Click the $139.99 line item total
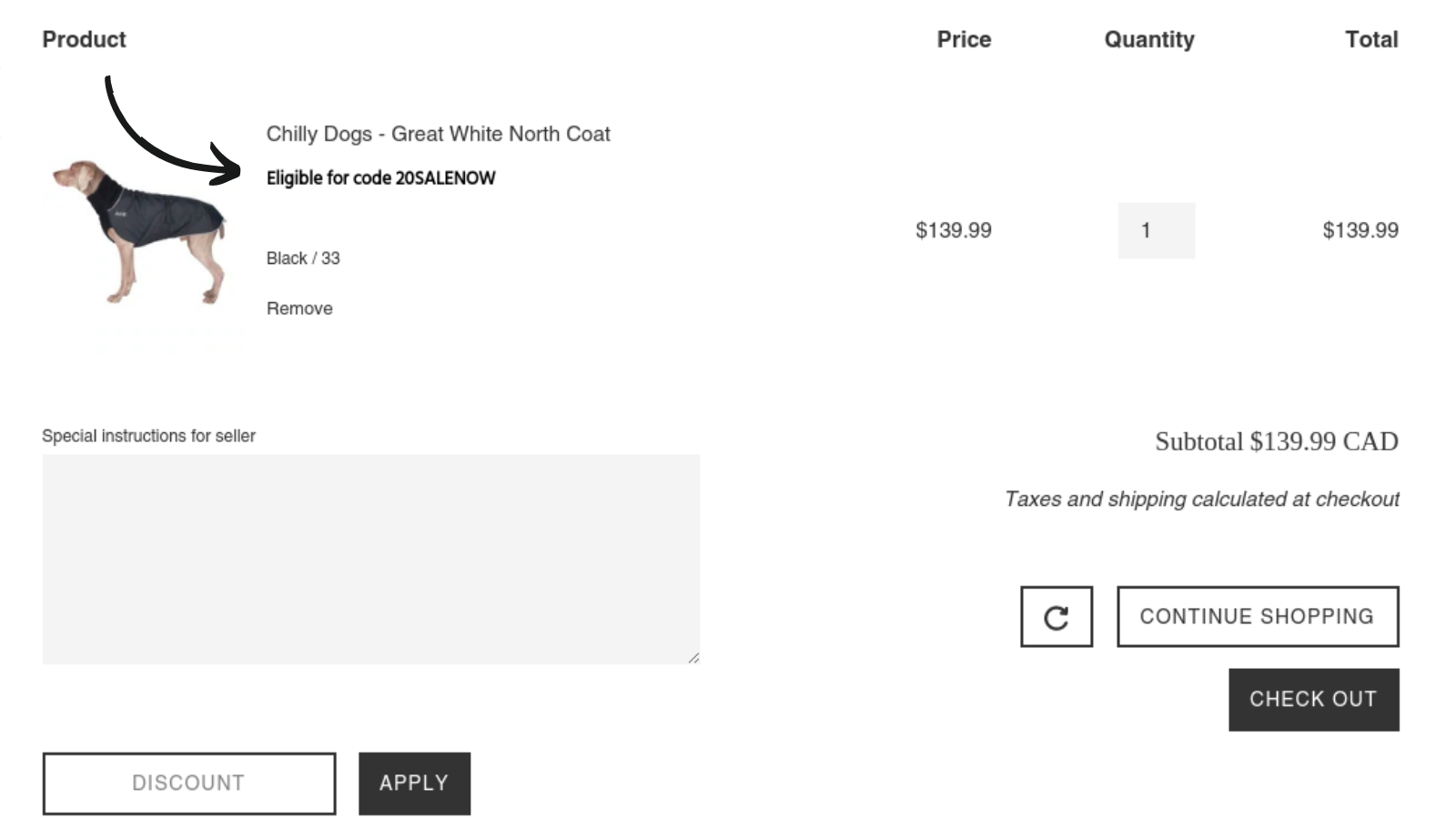 click(x=1360, y=230)
